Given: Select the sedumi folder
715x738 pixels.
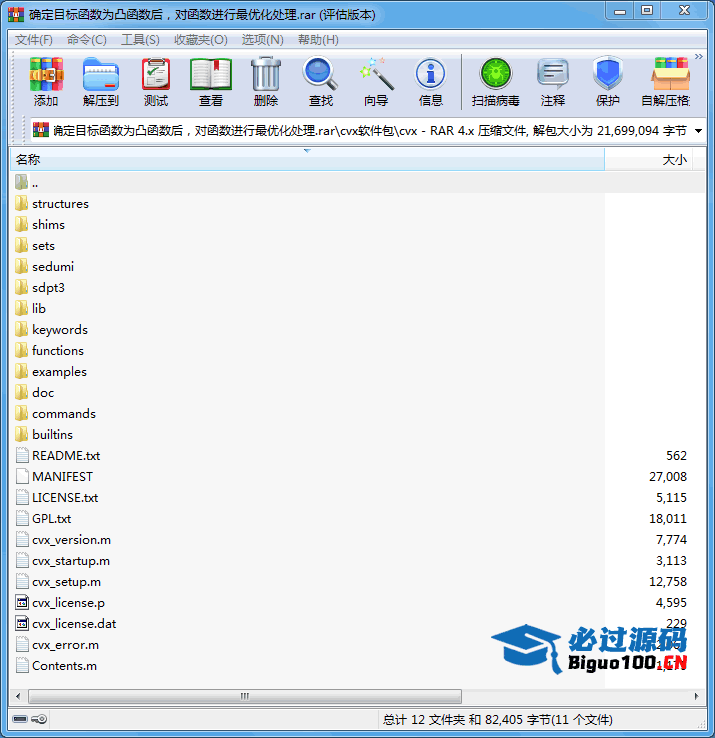Looking at the screenshot, I should pyautogui.click(x=53, y=267).
